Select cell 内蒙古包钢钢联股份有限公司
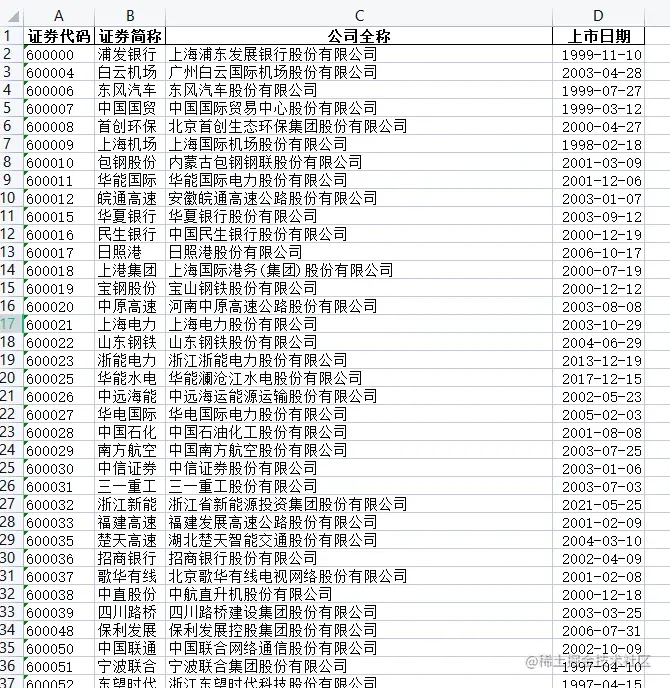670x688 pixels. pyautogui.click(x=359, y=162)
